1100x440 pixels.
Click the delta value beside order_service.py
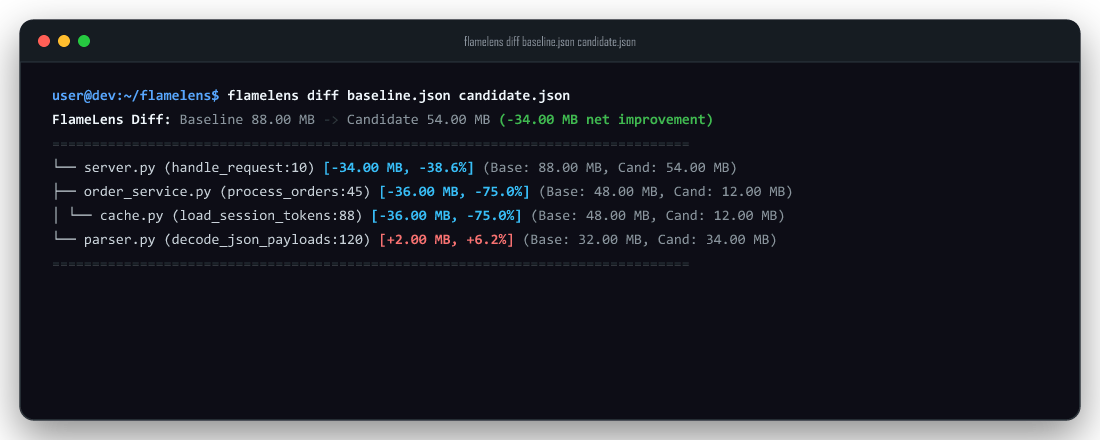[455, 192]
